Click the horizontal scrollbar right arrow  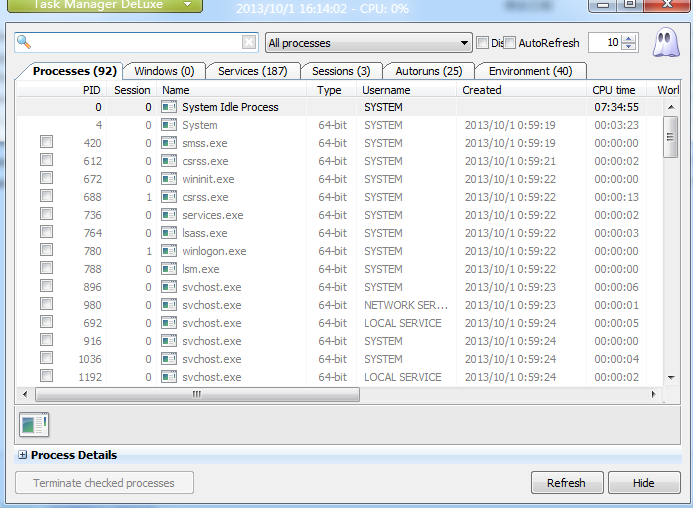(654, 394)
